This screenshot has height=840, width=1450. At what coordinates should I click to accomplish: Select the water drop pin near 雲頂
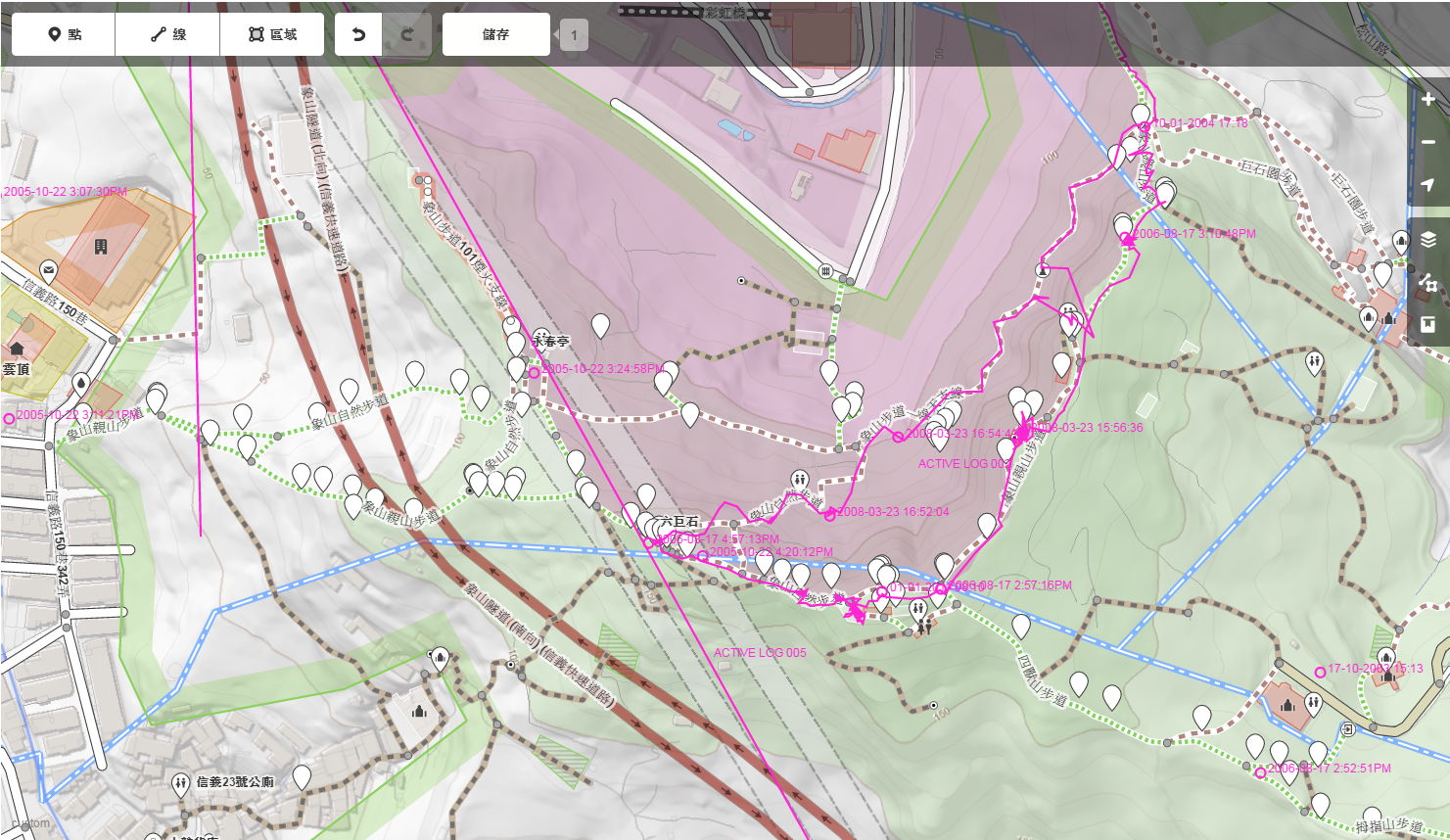[x=80, y=385]
